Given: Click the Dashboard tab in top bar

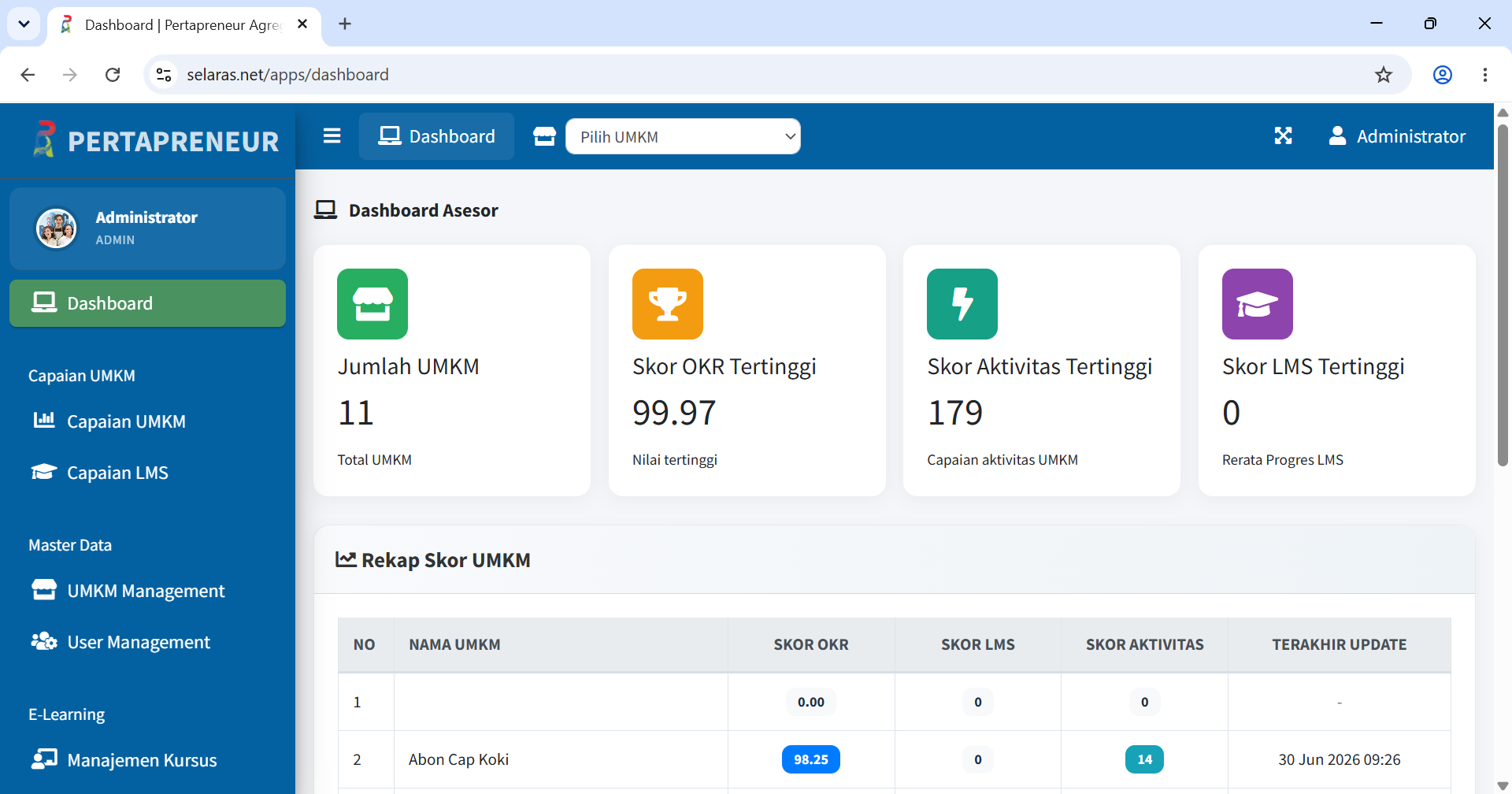Looking at the screenshot, I should 436,136.
